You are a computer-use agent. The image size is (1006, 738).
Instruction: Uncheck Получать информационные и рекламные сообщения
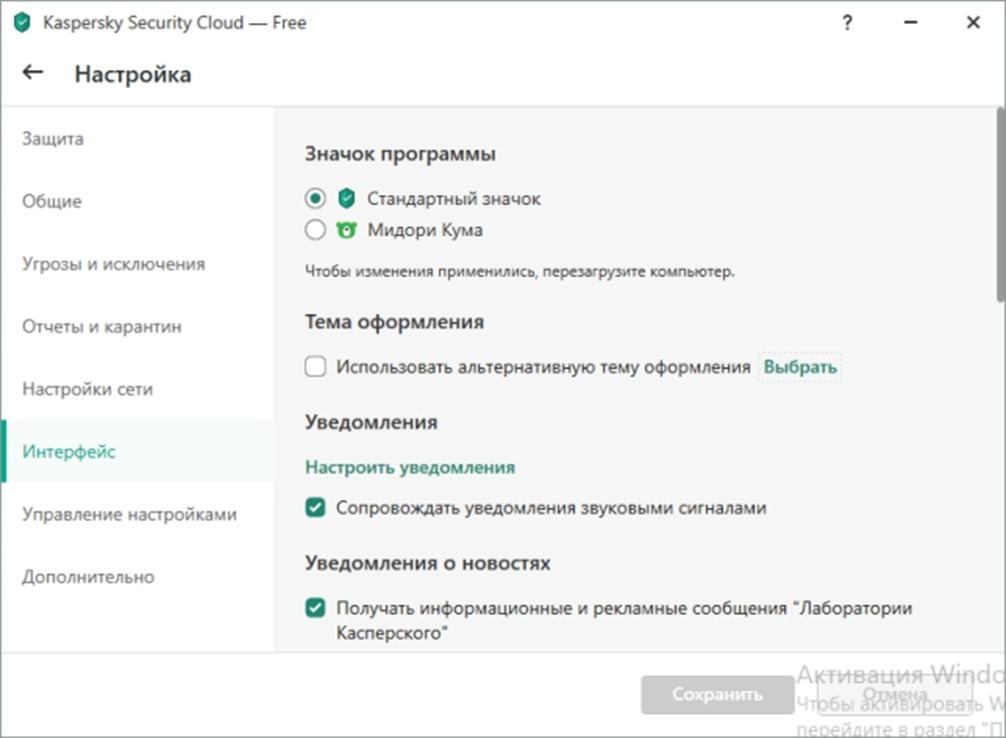tap(315, 607)
